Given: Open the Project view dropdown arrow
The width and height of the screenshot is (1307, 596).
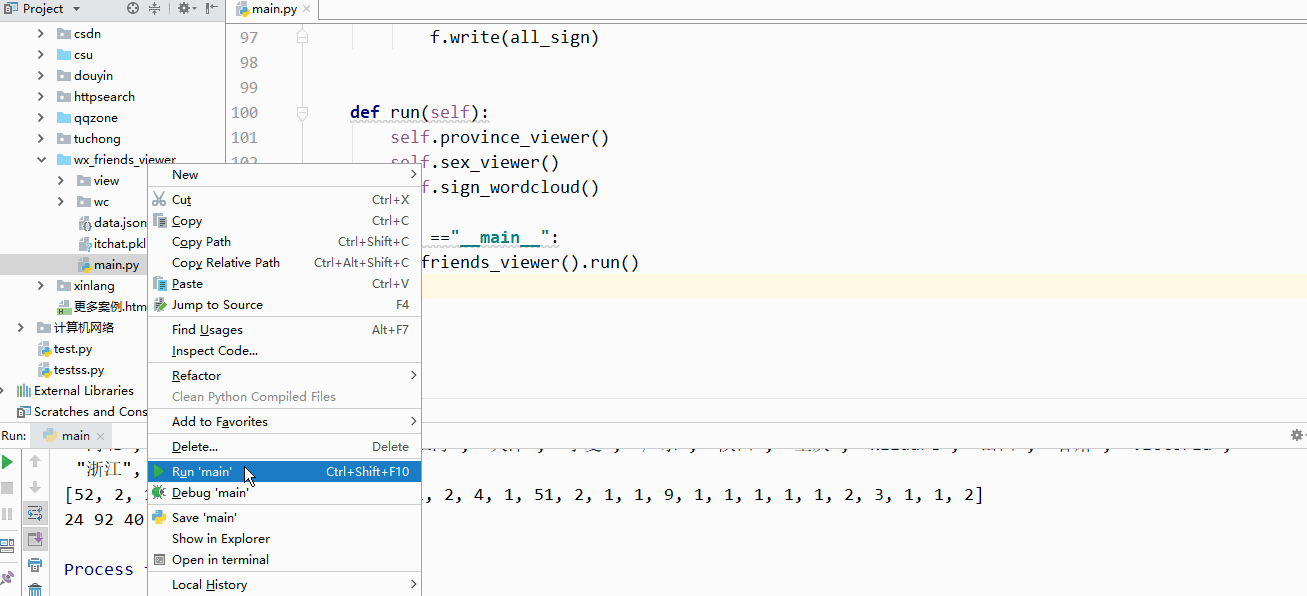Looking at the screenshot, I should coord(75,9).
